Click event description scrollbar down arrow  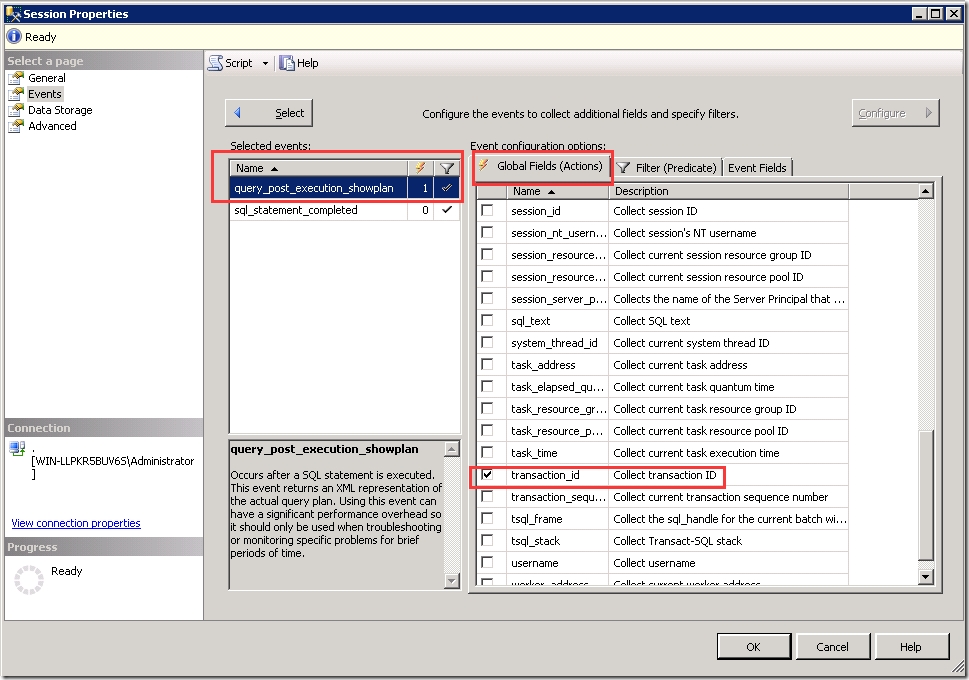point(452,580)
